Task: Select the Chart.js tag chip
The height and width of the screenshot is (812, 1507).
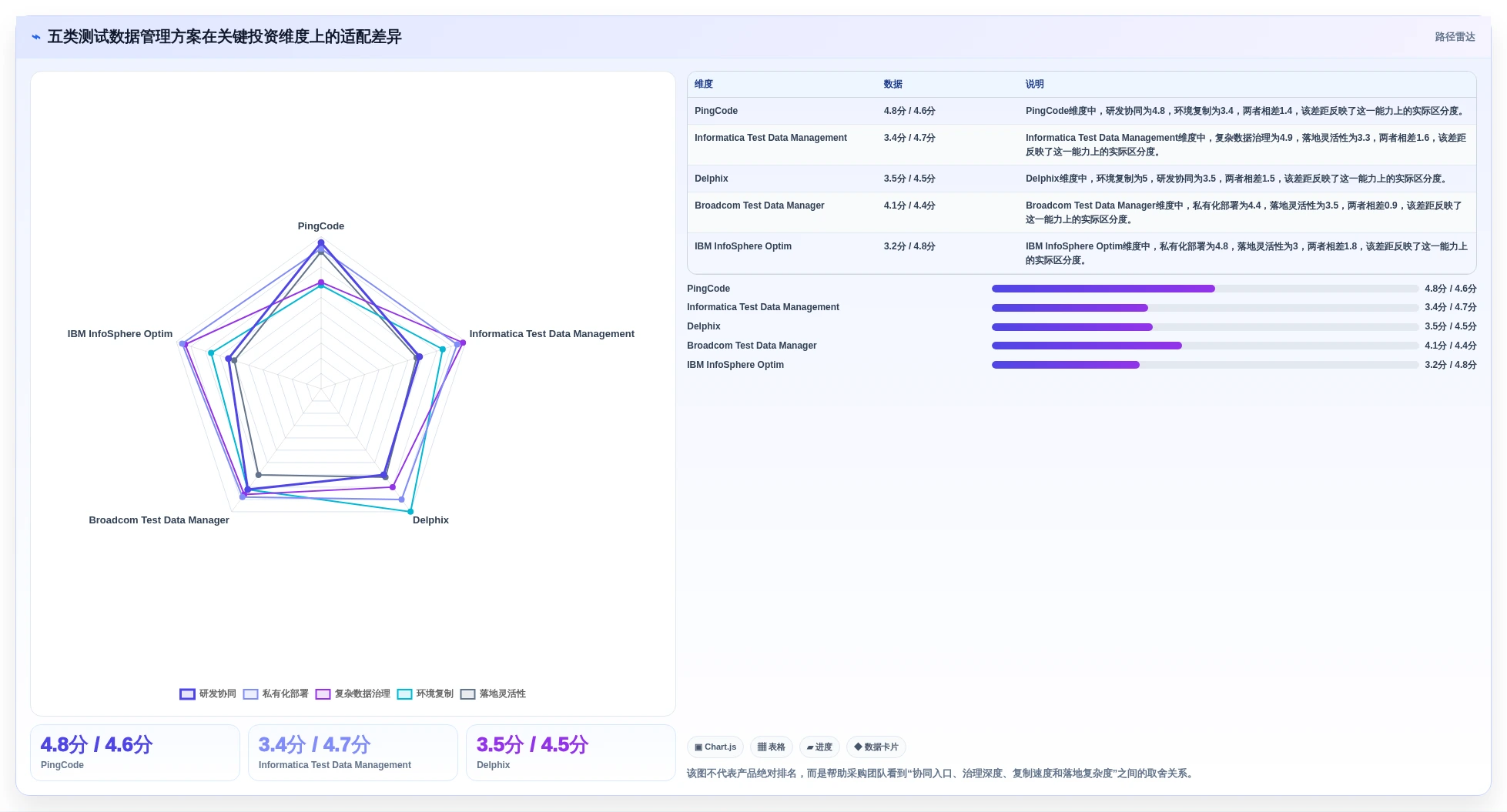Action: (x=715, y=747)
